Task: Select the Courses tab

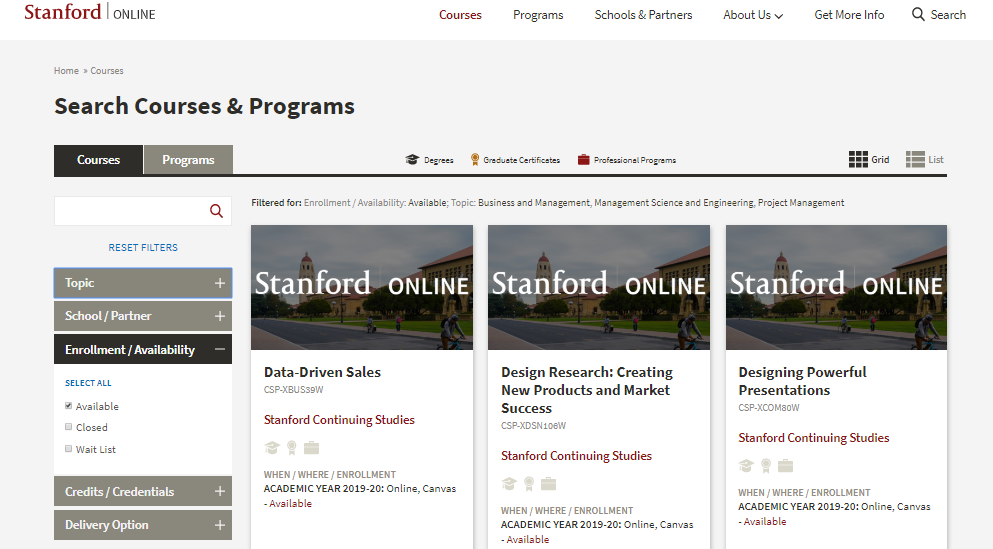Action: pos(98,160)
